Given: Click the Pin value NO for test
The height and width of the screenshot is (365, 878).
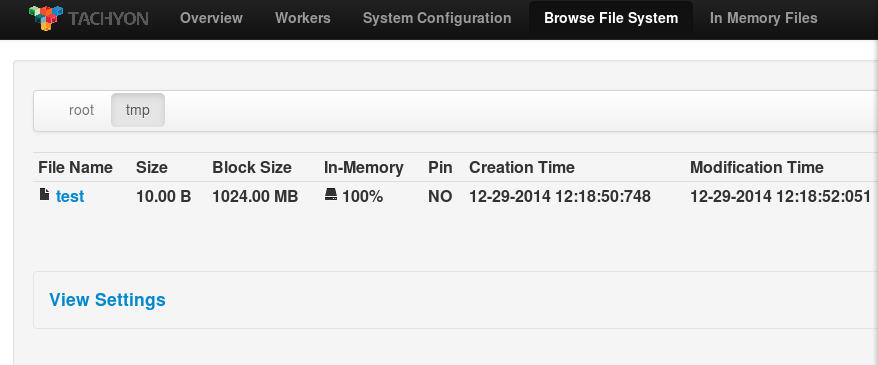Looking at the screenshot, I should coord(440,196).
